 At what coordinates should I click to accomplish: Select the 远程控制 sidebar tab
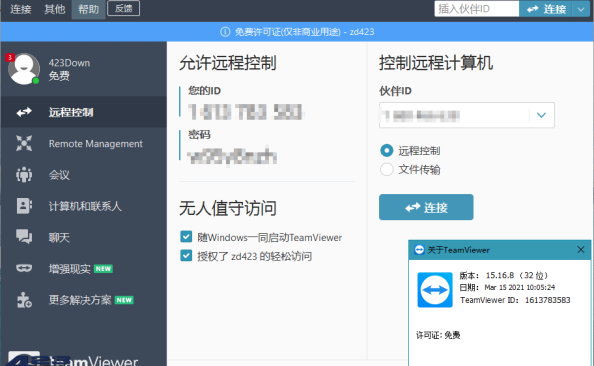coord(84,112)
